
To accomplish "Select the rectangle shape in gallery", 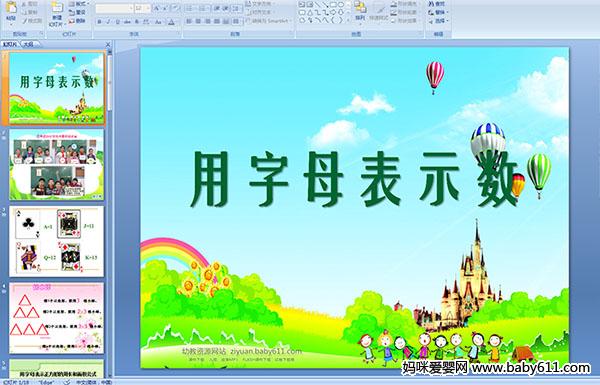I will (x=333, y=4).
